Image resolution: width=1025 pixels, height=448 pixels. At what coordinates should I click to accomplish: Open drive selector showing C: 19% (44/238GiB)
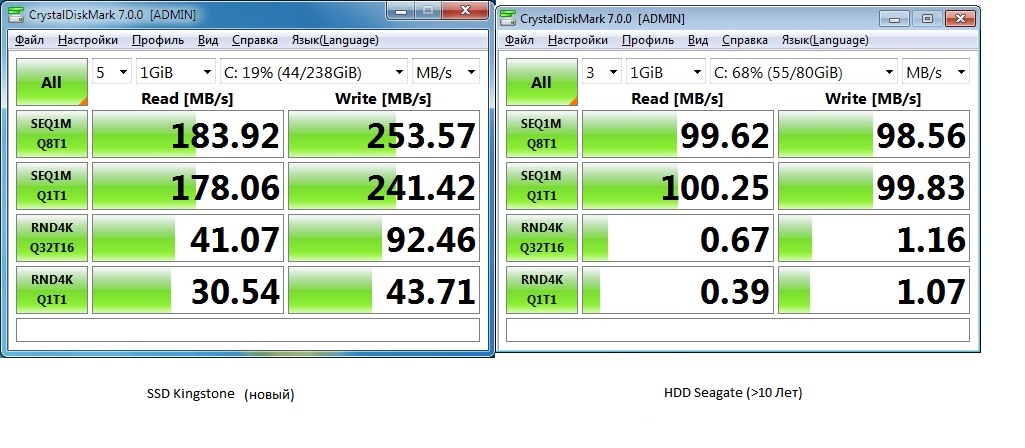314,72
